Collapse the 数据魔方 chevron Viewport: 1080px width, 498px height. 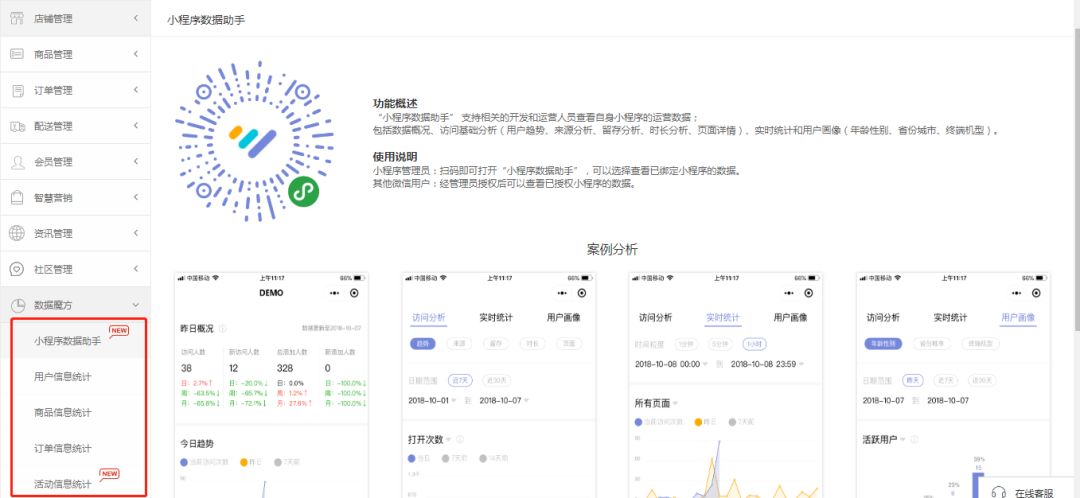tap(136, 304)
